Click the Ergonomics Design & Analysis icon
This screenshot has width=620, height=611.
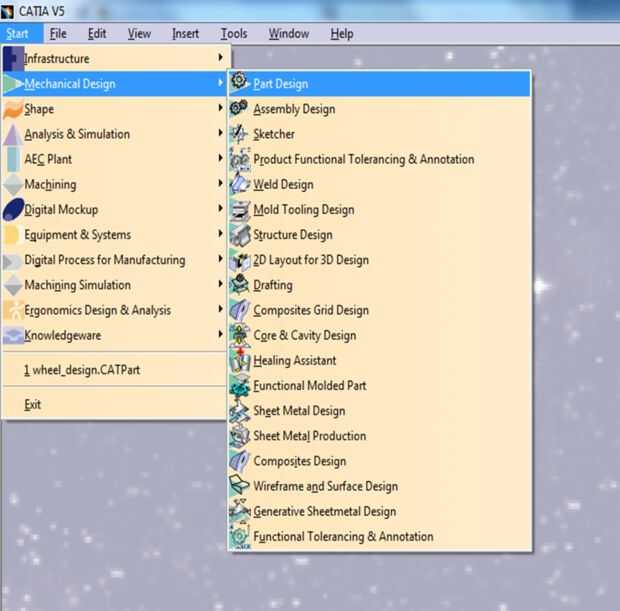pyautogui.click(x=13, y=310)
